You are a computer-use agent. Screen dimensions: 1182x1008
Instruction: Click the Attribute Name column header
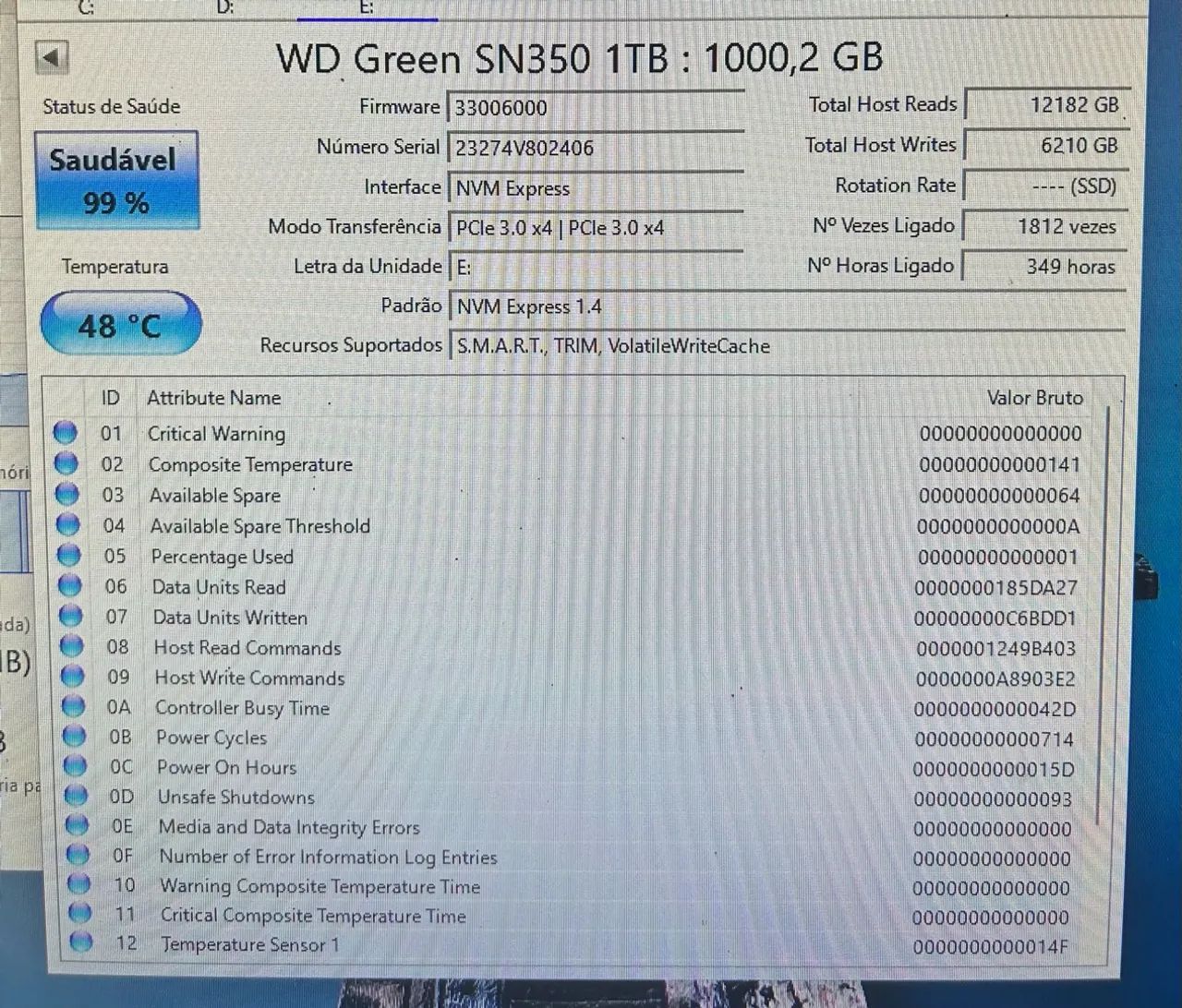tap(214, 398)
